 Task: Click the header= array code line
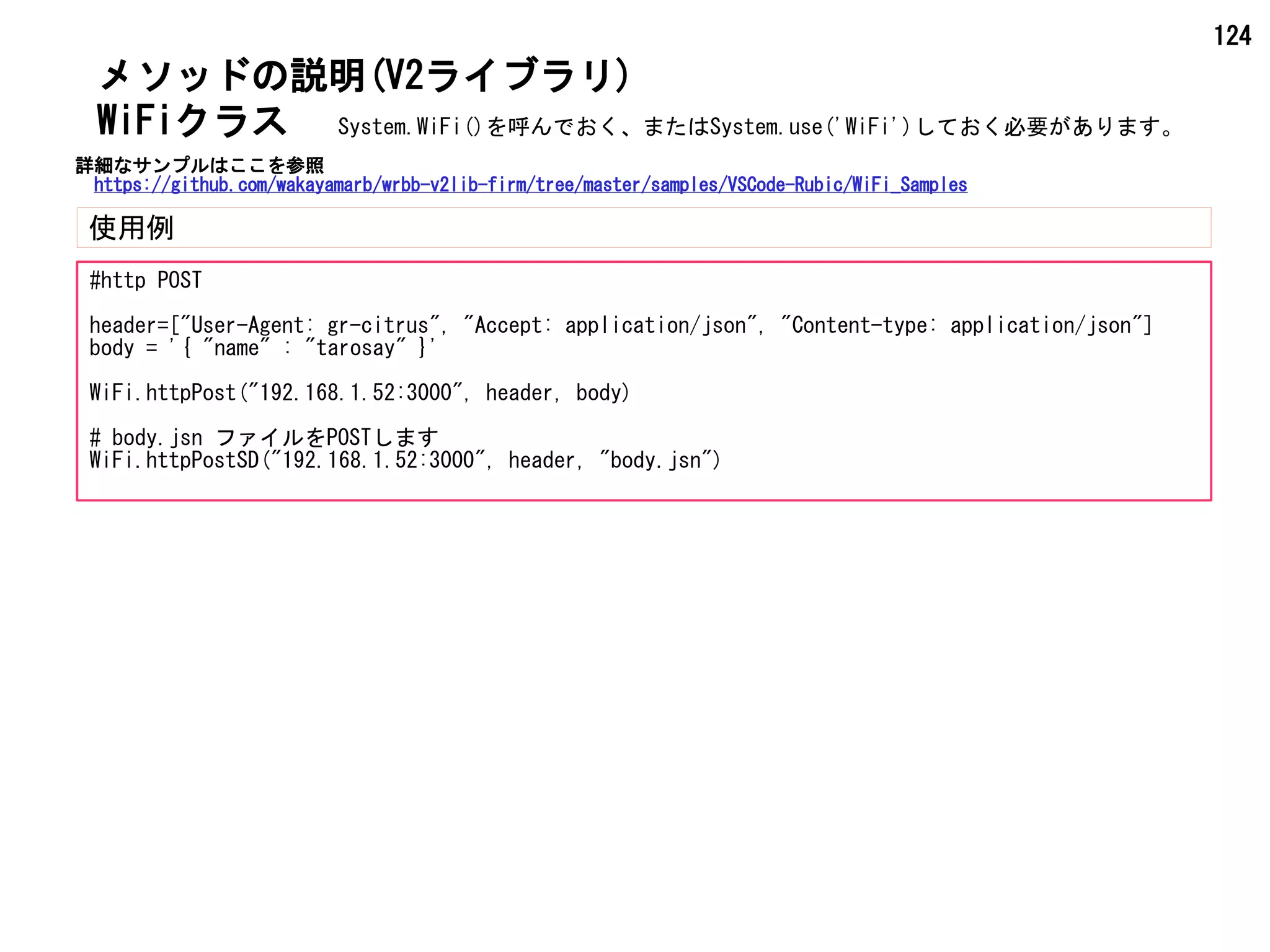[x=620, y=325]
